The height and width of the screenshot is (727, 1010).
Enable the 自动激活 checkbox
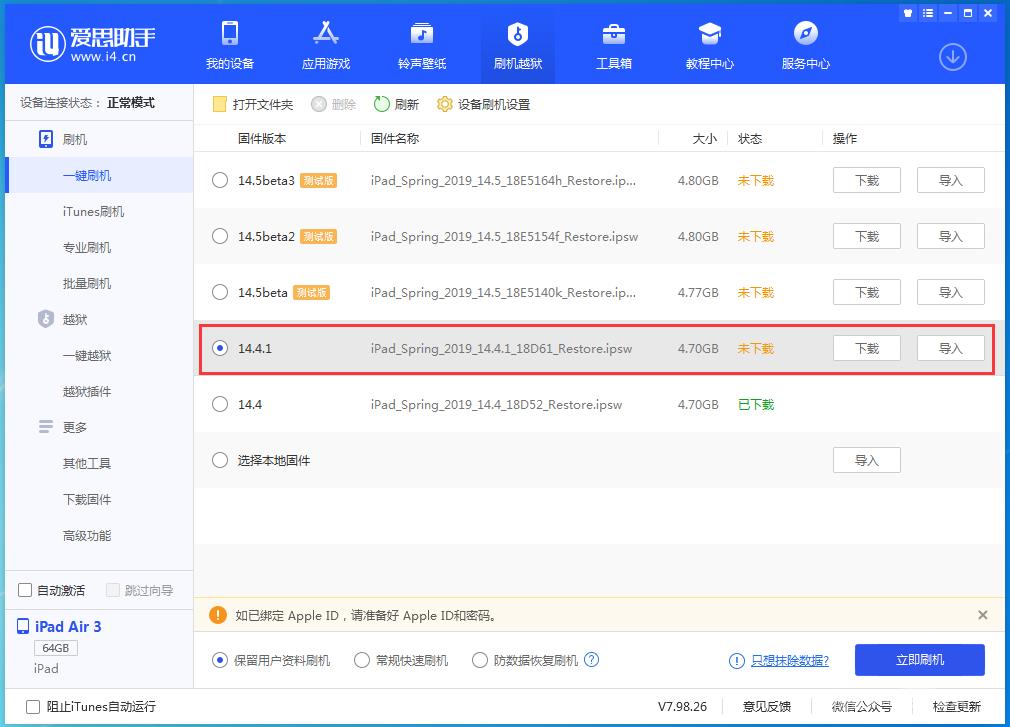pos(23,590)
